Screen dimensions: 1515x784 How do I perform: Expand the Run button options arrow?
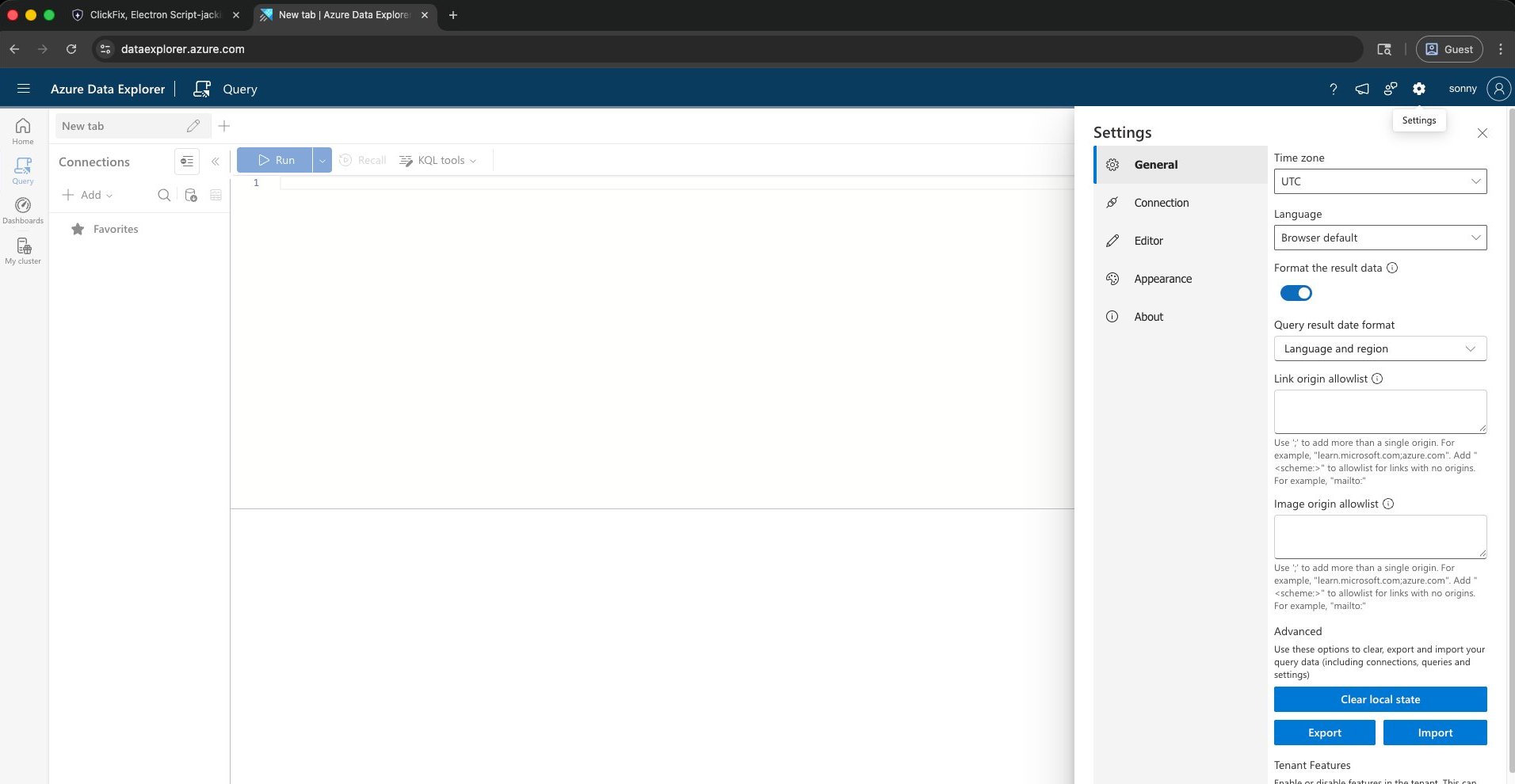322,160
